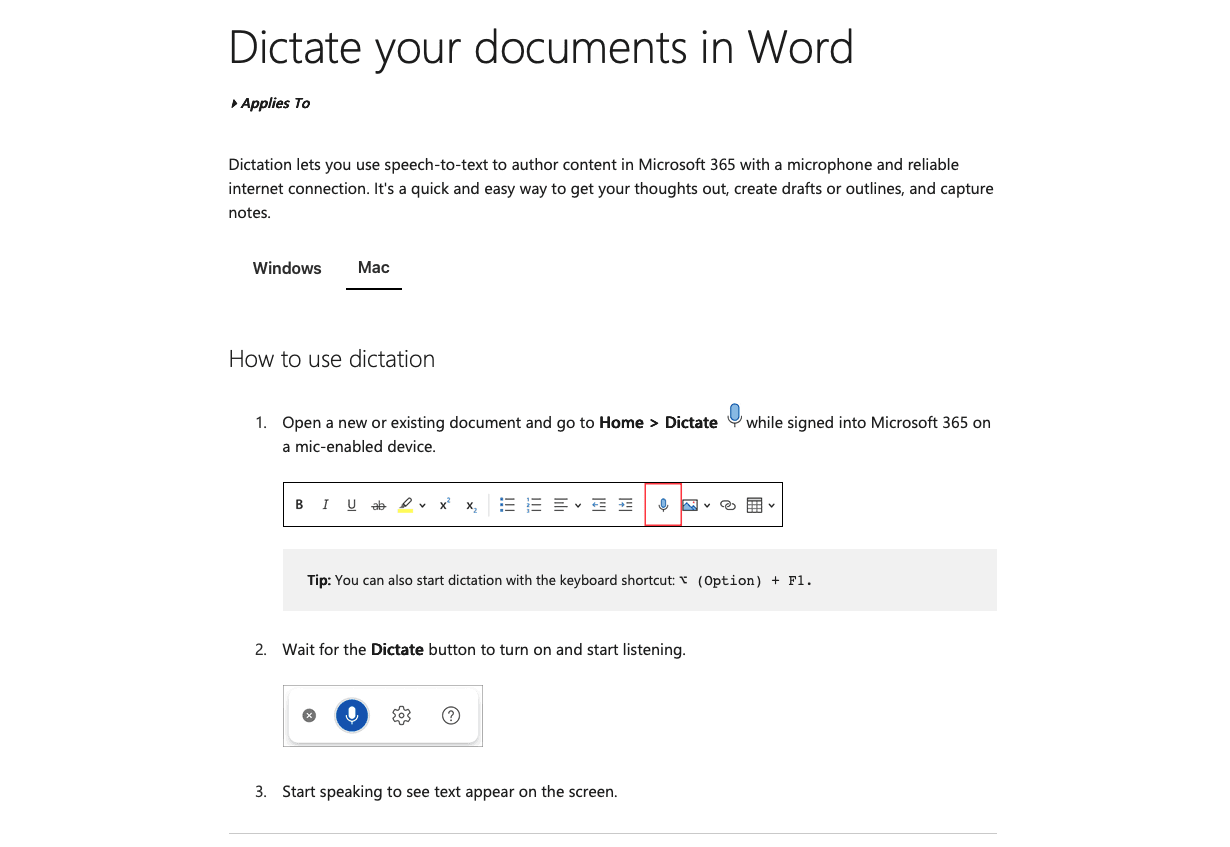Click bold 'Home > Dictate' text

(x=658, y=423)
